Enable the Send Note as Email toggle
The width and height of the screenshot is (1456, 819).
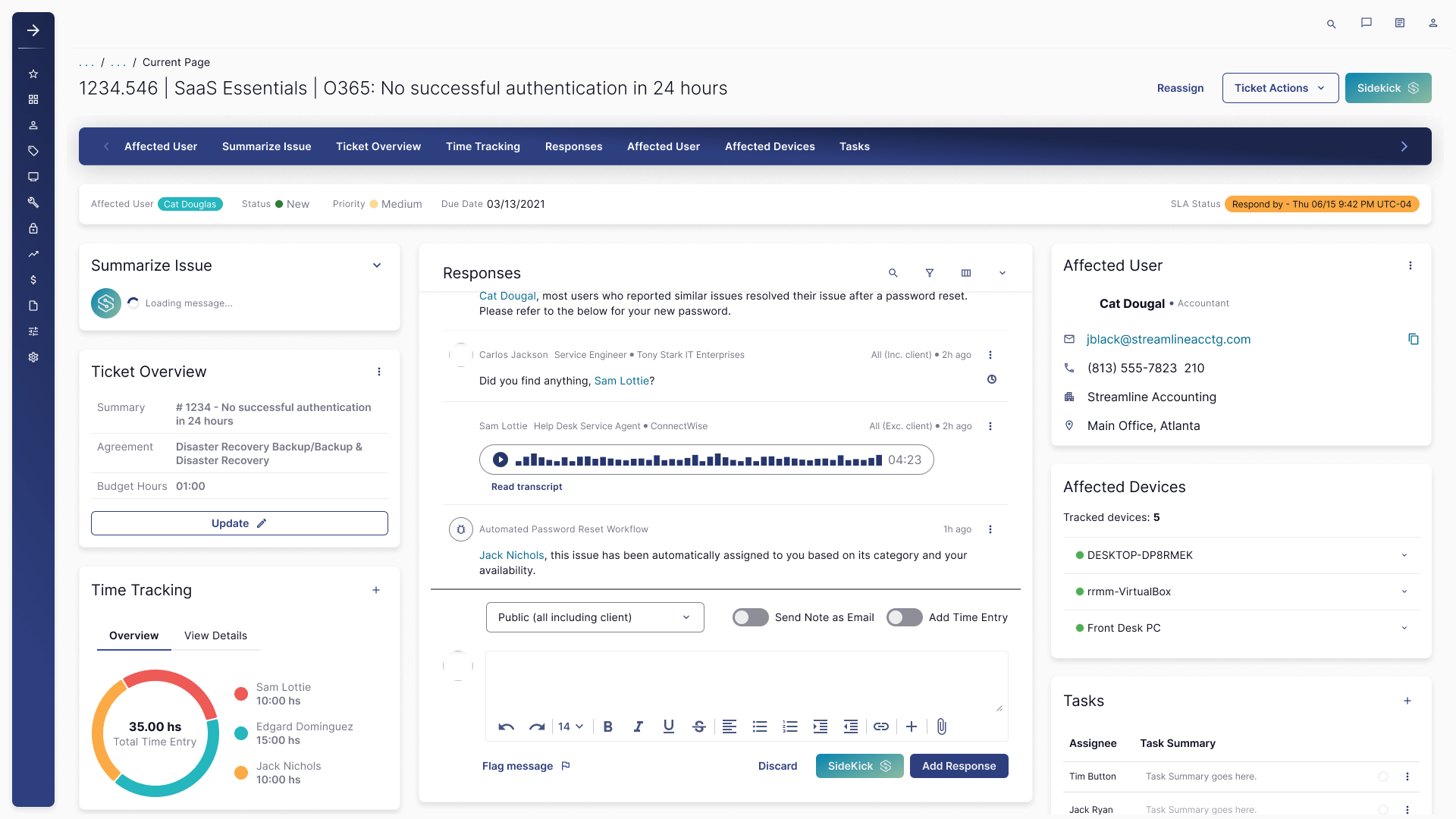pyautogui.click(x=750, y=617)
